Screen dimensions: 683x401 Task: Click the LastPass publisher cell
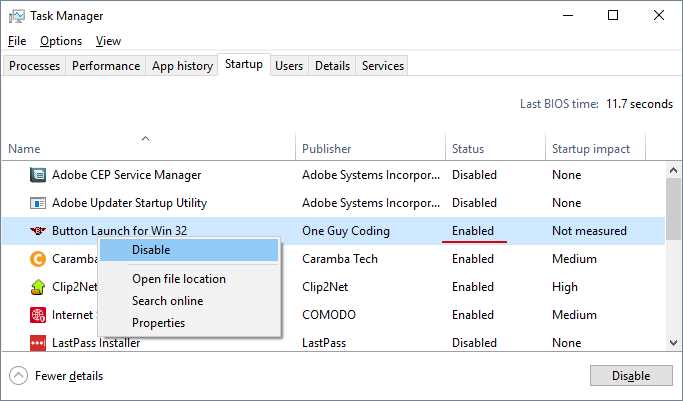click(324, 343)
